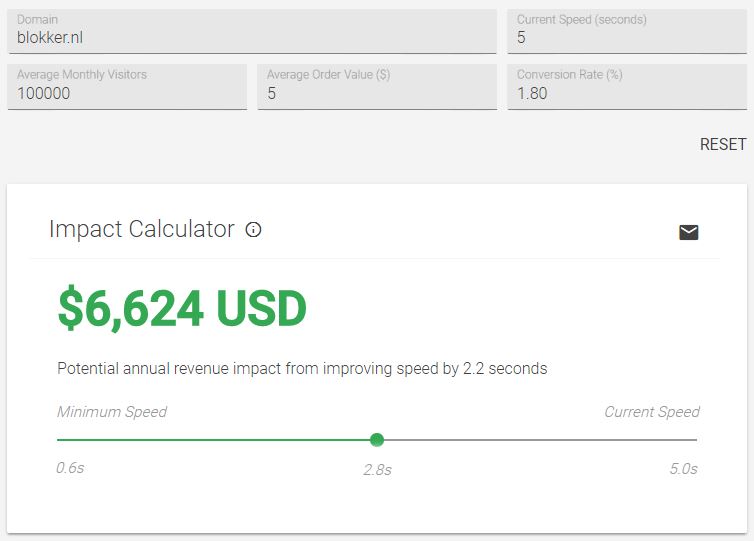754x541 pixels.
Task: Click the gray unfilled slider track
Action: 540,440
